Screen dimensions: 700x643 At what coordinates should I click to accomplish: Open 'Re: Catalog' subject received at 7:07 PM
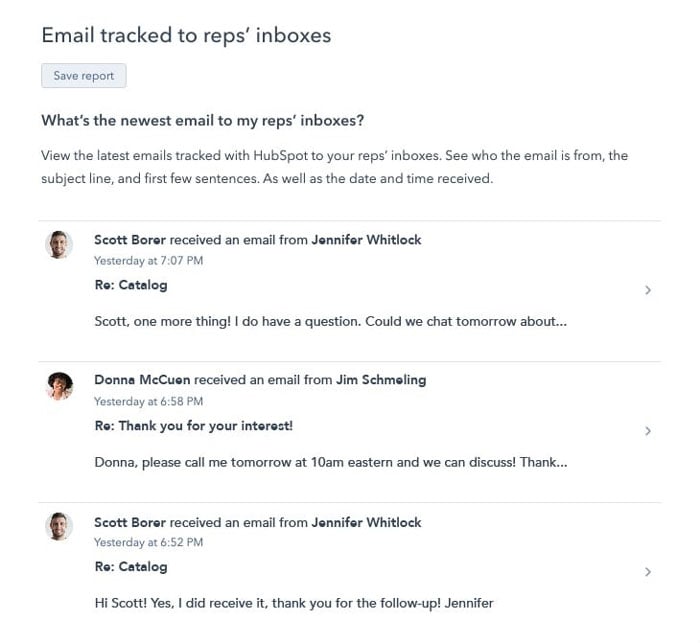tap(130, 285)
